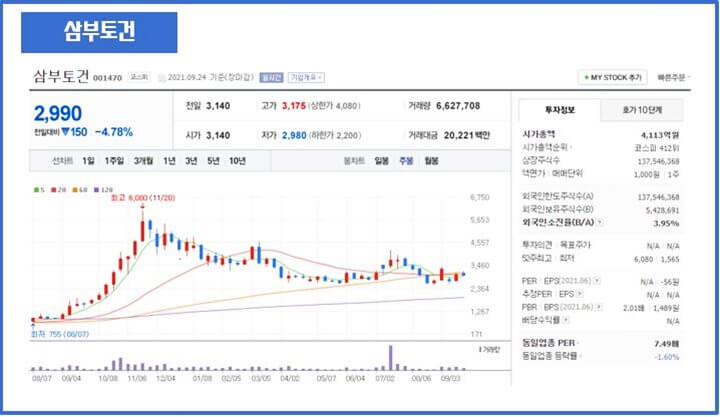Screen dimensions: 720x417
Task: Switch candle chart to 월봉
Action: click(431, 161)
